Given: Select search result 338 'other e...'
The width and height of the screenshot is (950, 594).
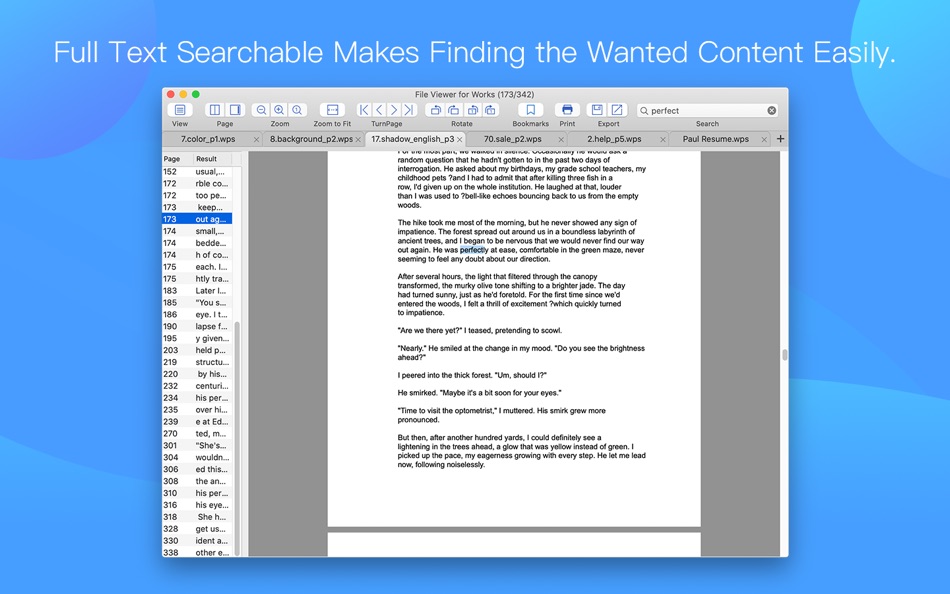Looking at the screenshot, I should [197, 553].
